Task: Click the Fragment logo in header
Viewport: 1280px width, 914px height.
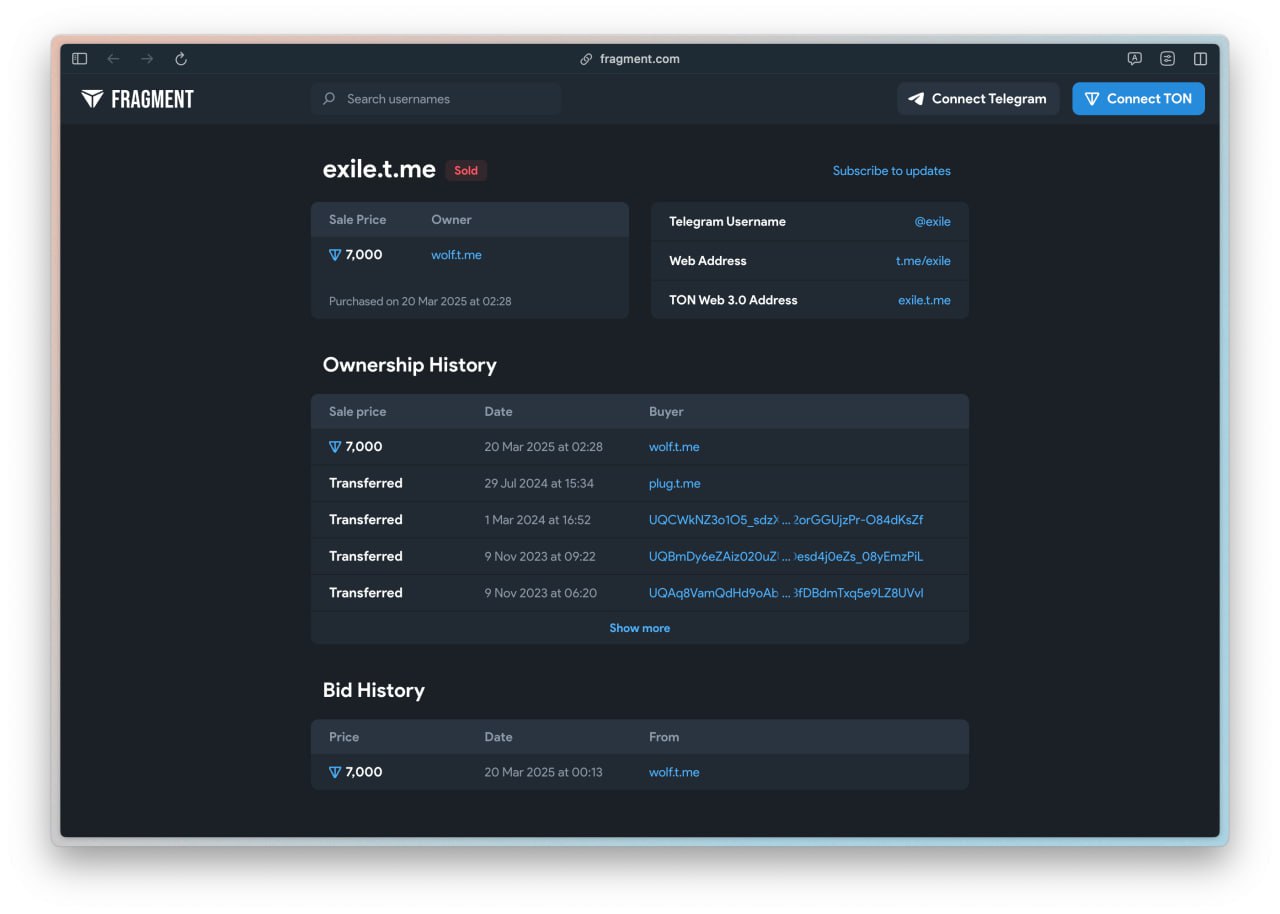Action: click(137, 99)
